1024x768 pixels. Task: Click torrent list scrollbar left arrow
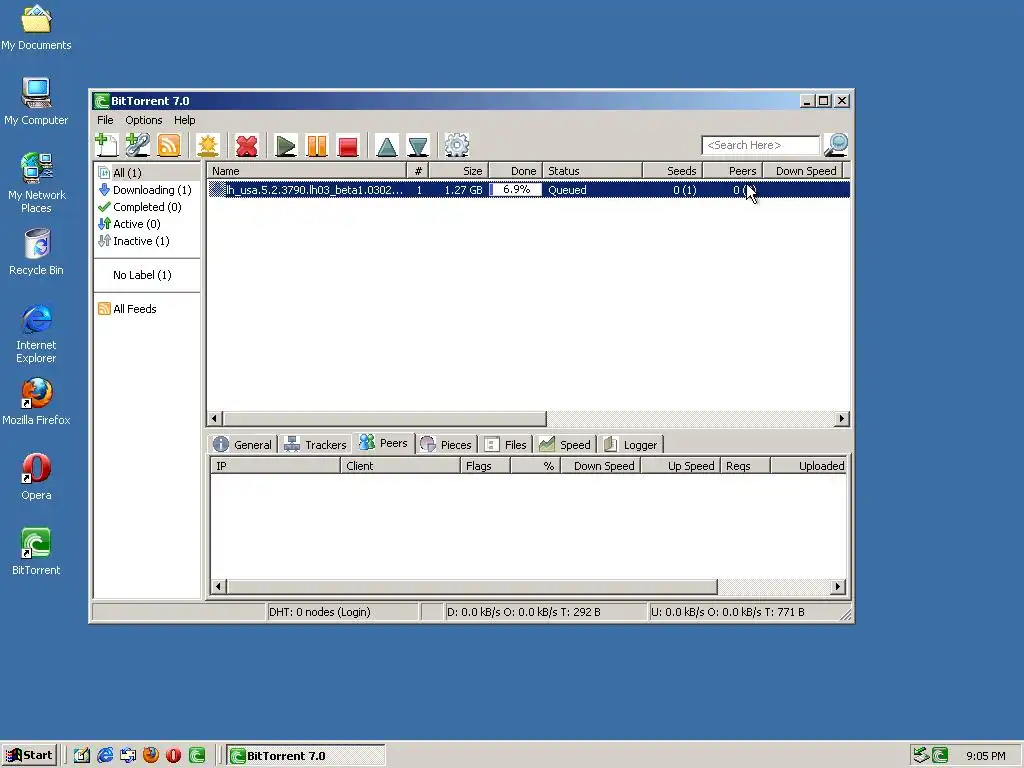[214, 419]
